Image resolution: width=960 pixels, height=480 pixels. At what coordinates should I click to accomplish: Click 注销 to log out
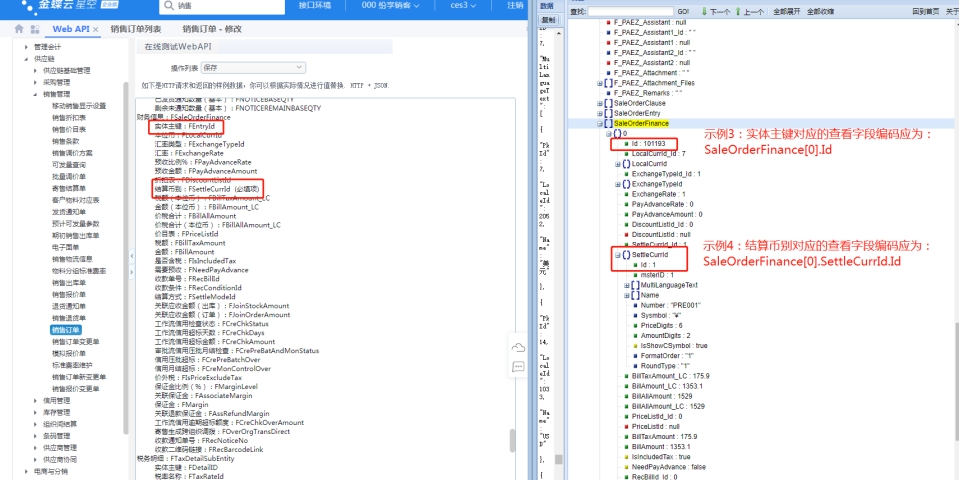pos(515,6)
